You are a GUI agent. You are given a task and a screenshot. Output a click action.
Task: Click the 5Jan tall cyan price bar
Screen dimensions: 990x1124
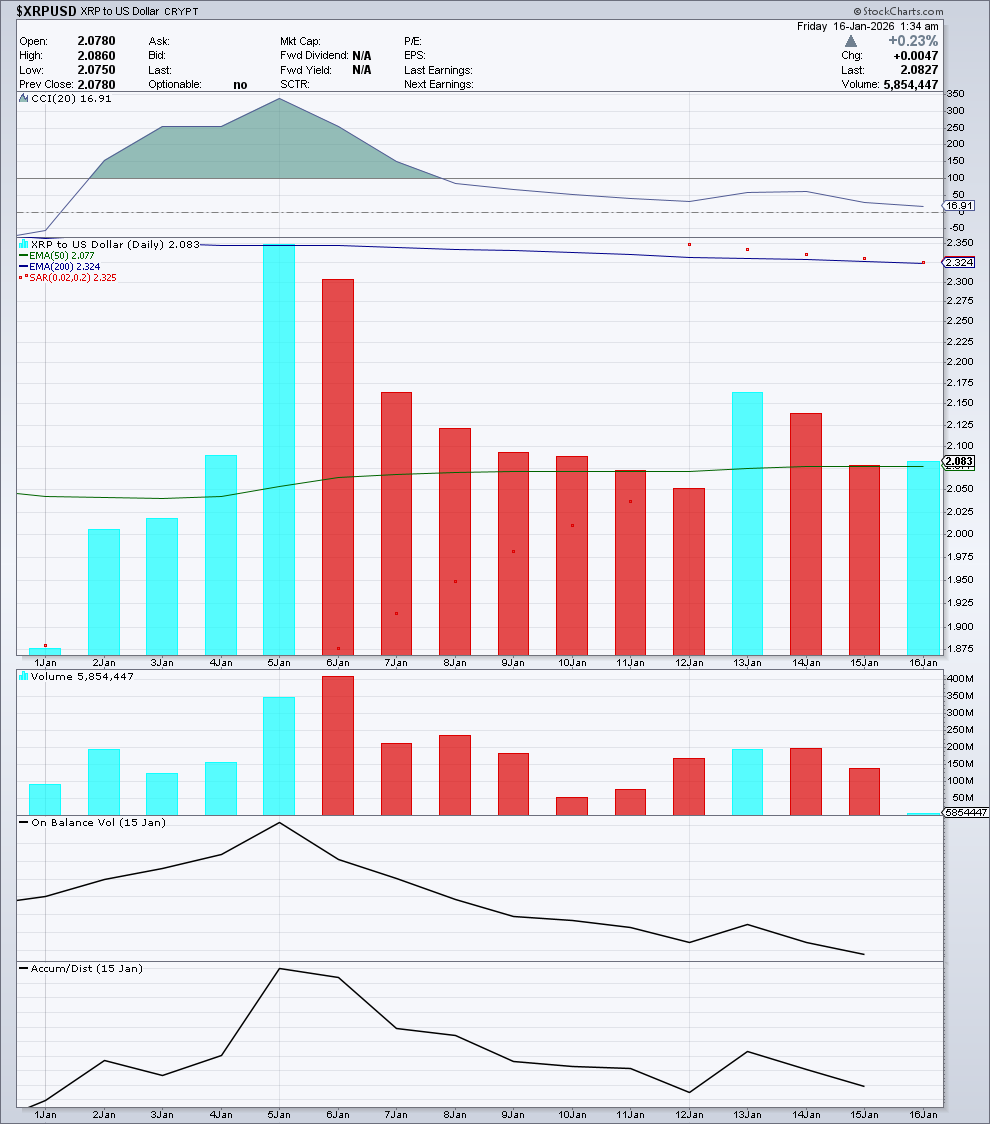pos(279,449)
